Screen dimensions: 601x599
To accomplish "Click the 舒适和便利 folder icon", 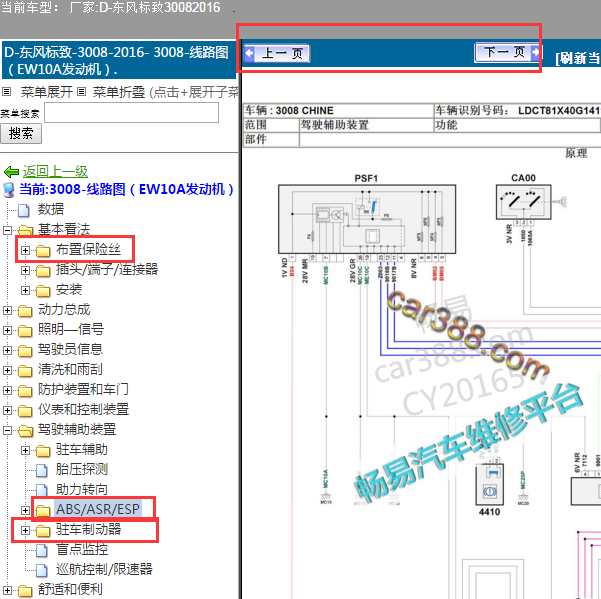I will pyautogui.click(x=25, y=591).
